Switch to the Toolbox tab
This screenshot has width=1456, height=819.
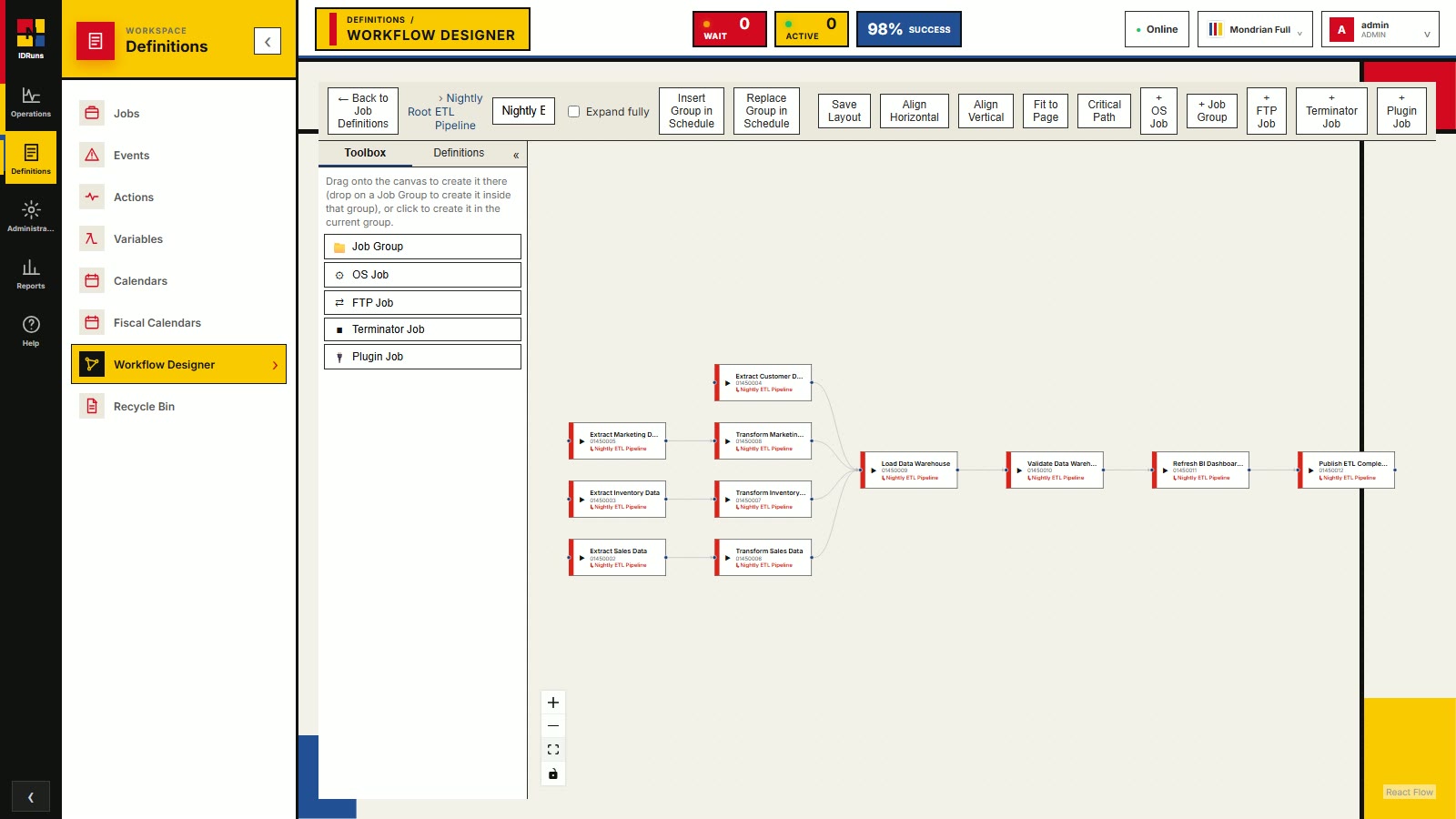click(365, 153)
